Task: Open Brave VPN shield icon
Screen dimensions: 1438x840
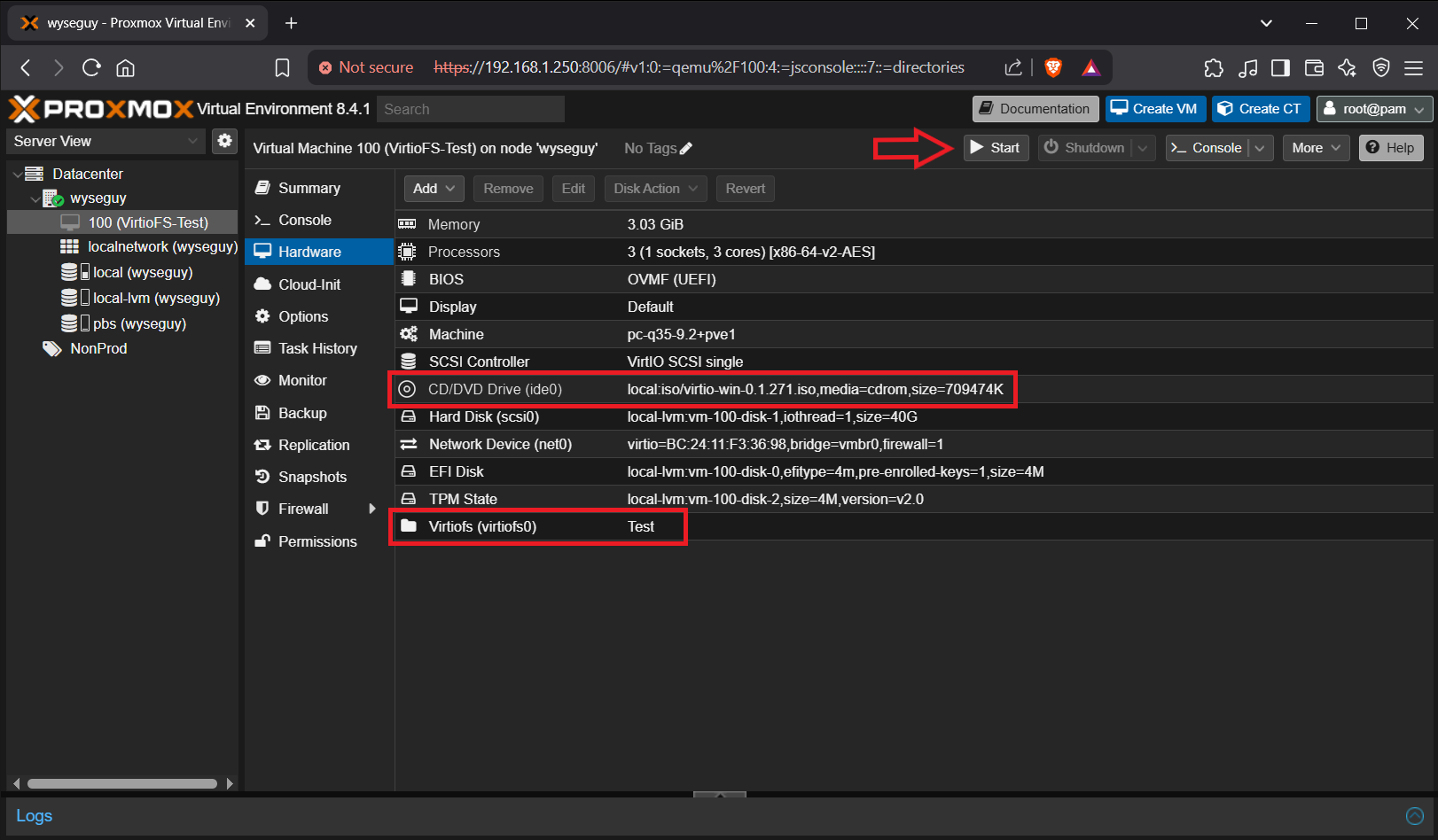Action: (1380, 67)
